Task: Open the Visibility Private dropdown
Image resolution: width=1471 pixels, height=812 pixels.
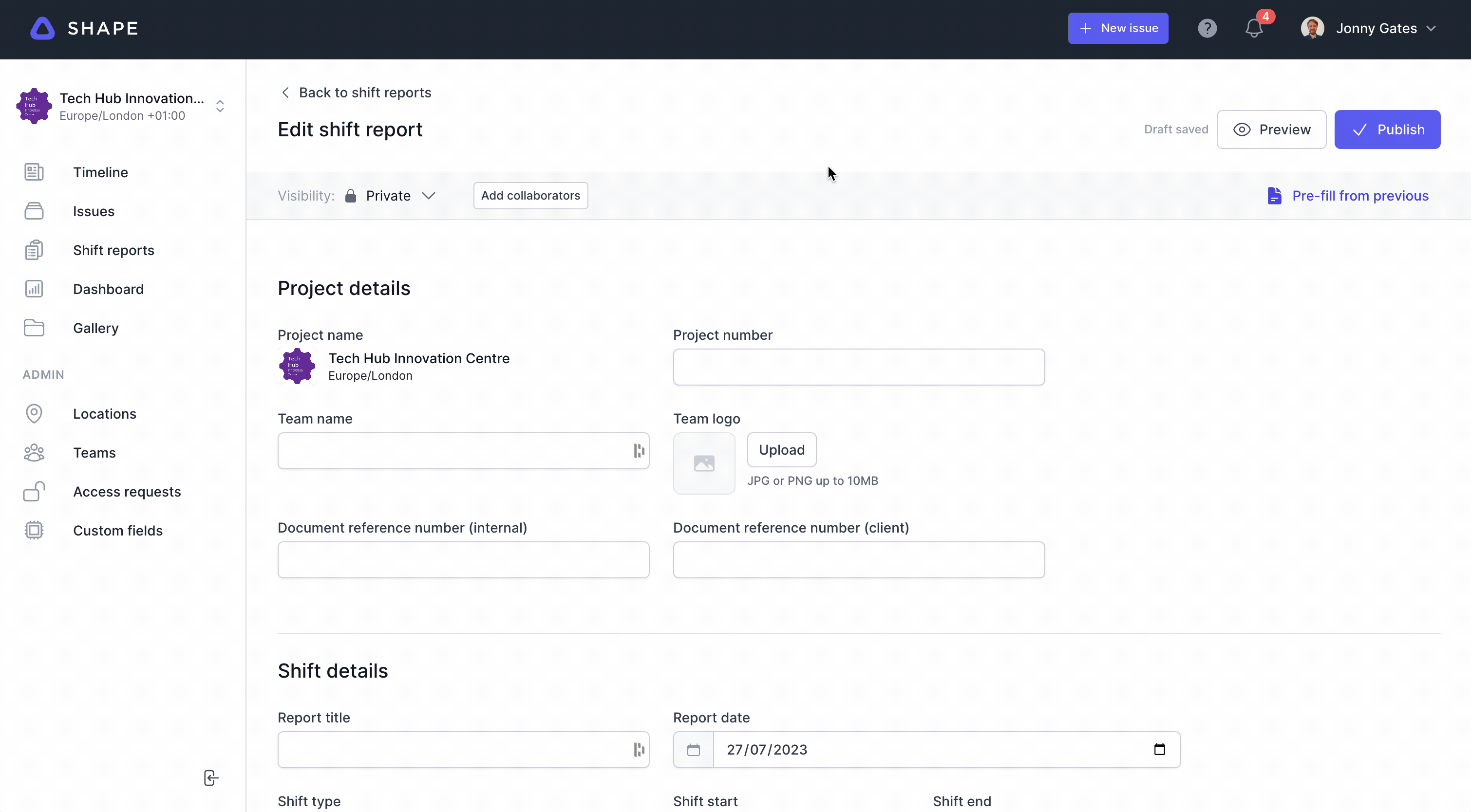Action: [x=391, y=196]
